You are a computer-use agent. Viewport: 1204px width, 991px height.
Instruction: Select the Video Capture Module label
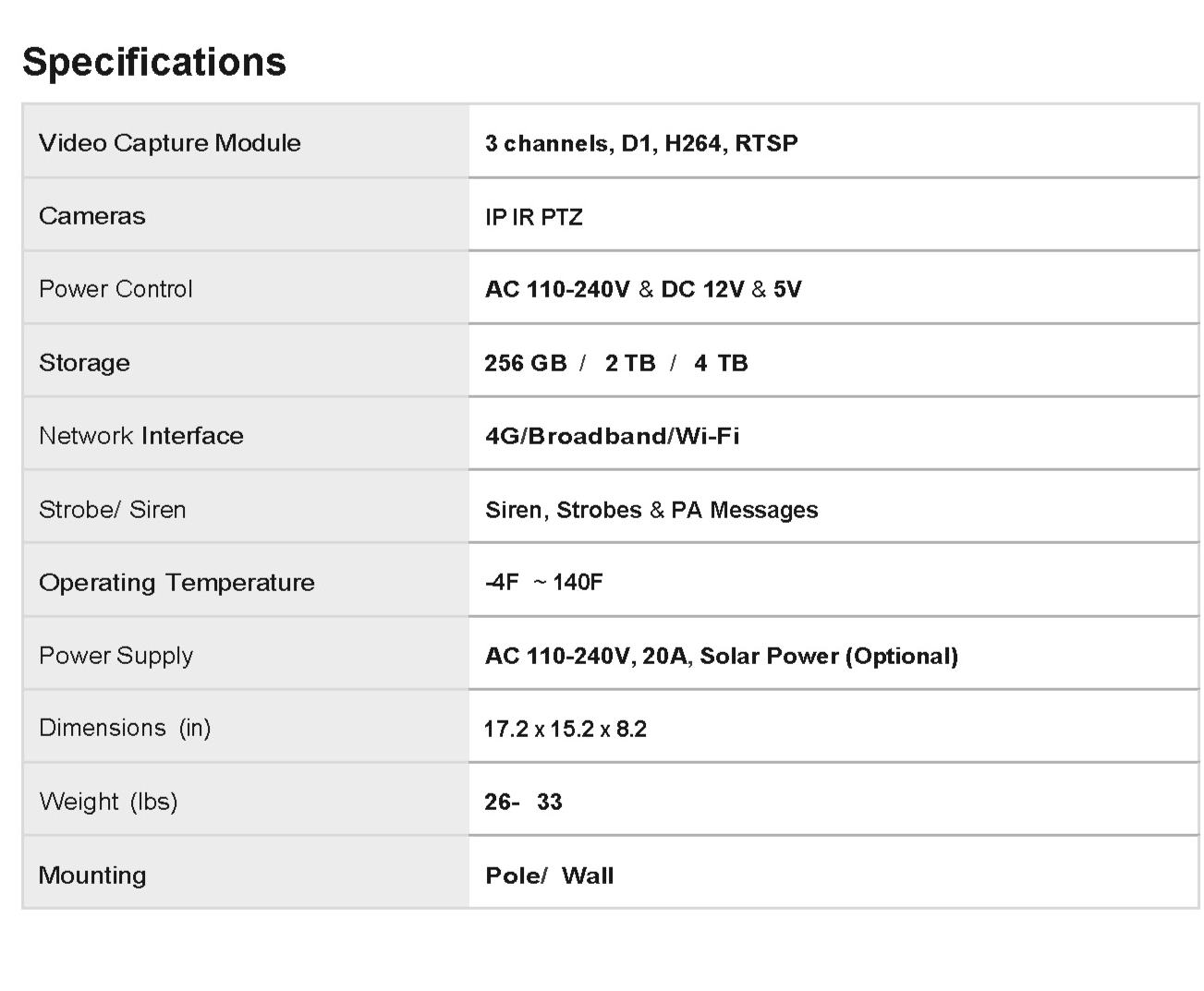(170, 143)
